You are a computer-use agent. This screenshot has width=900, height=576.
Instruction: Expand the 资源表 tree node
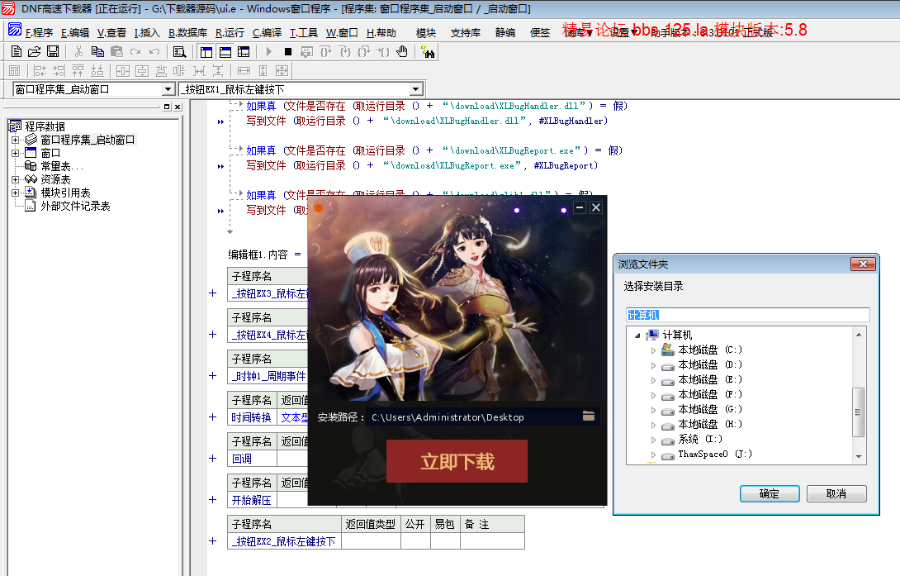[x=15, y=179]
